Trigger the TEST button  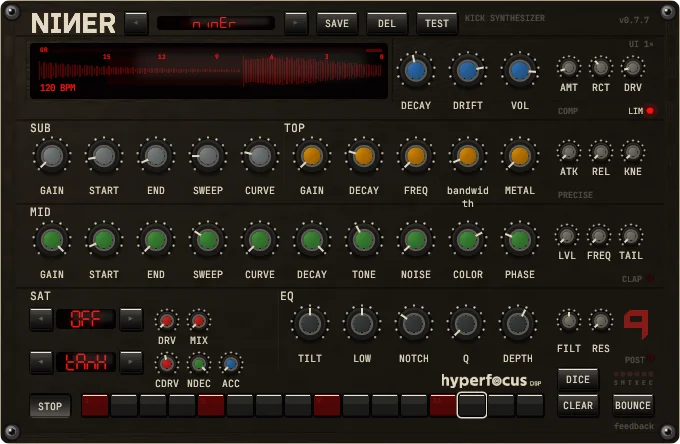437,23
